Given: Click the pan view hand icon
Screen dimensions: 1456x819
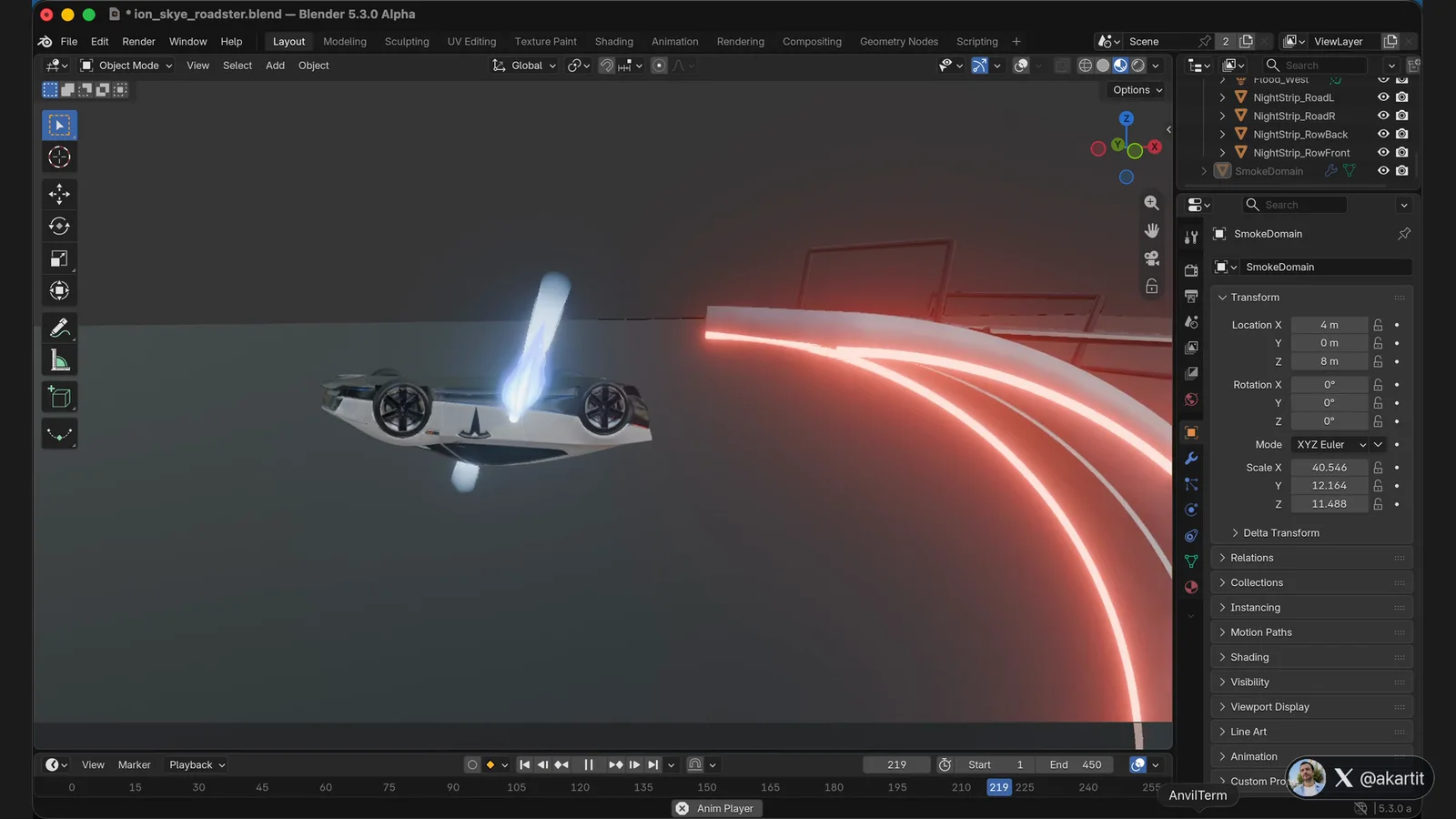Looking at the screenshot, I should pyautogui.click(x=1151, y=230).
